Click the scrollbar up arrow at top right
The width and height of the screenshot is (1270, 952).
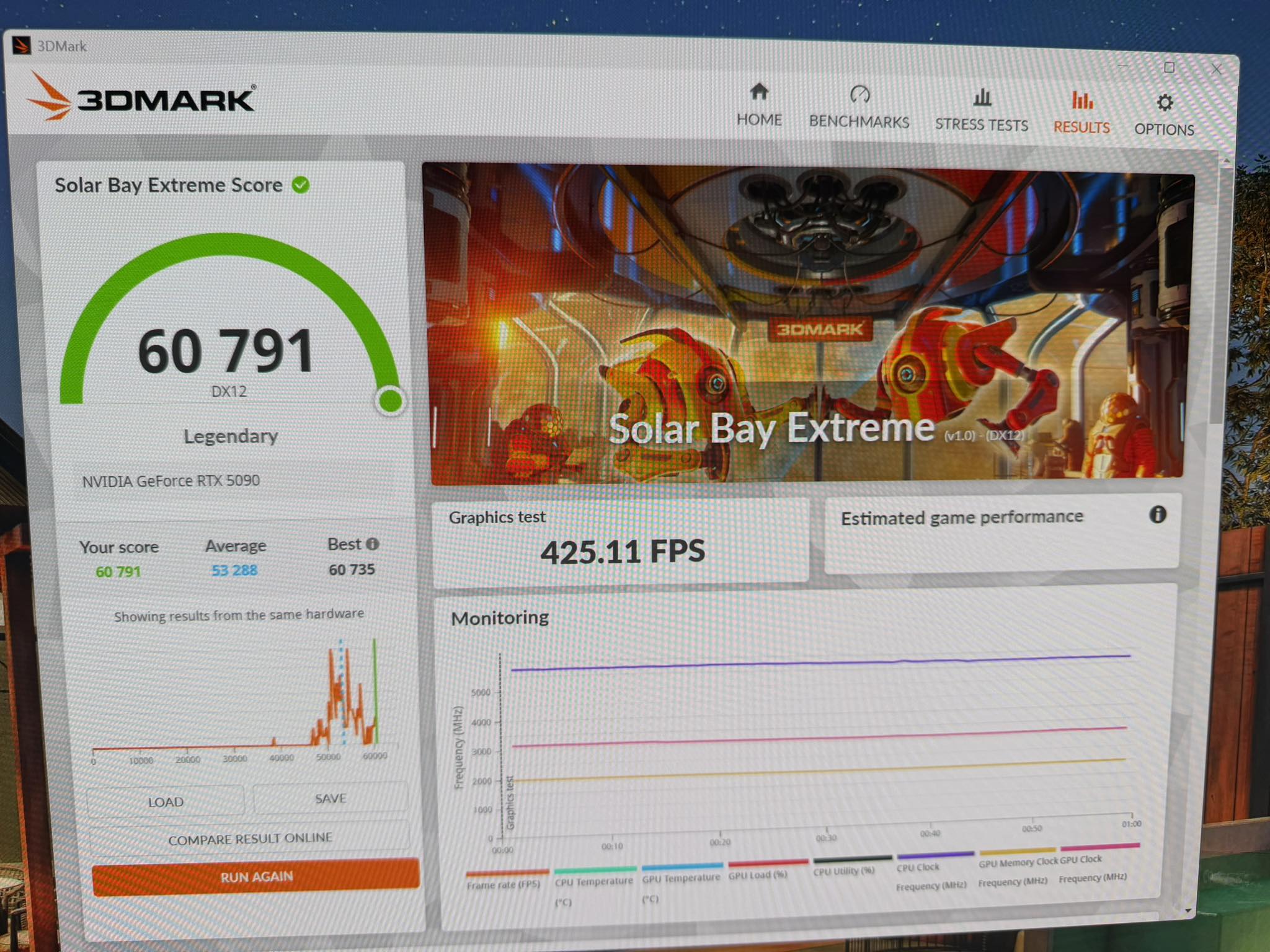(1226, 161)
